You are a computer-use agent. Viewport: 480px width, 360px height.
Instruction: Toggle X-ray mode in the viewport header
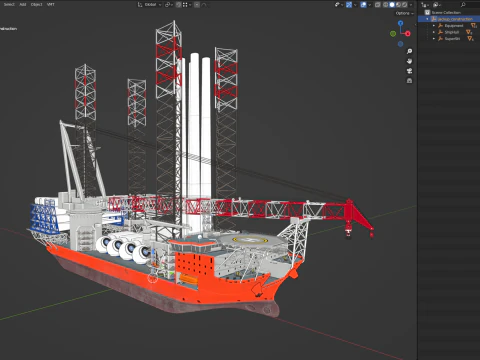[x=378, y=5]
